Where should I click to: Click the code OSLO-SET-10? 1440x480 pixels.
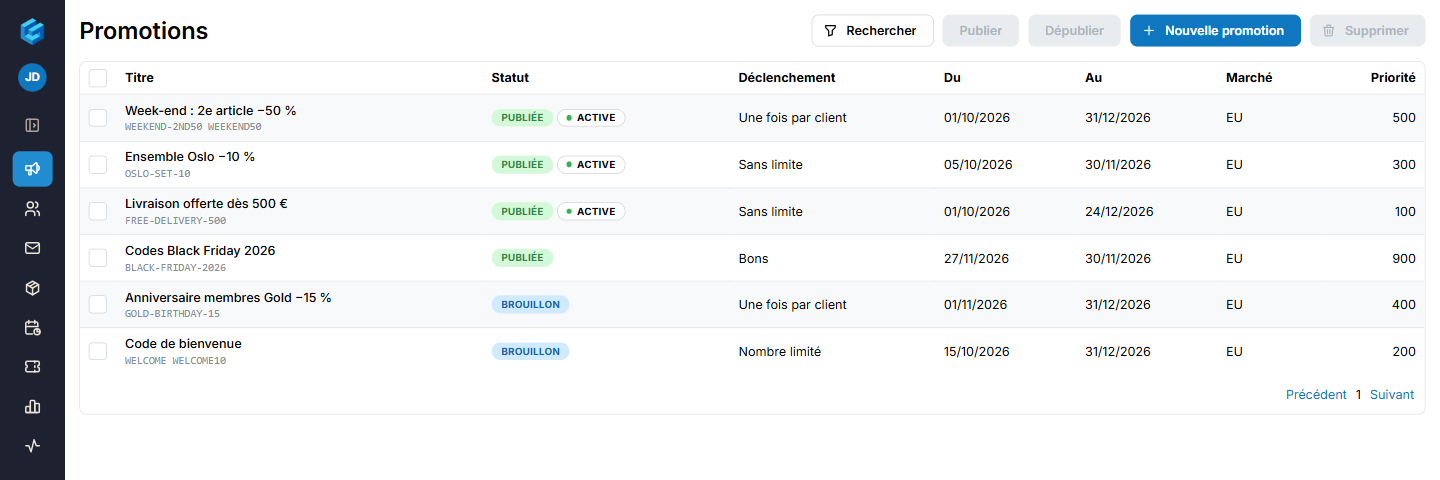tap(158, 174)
